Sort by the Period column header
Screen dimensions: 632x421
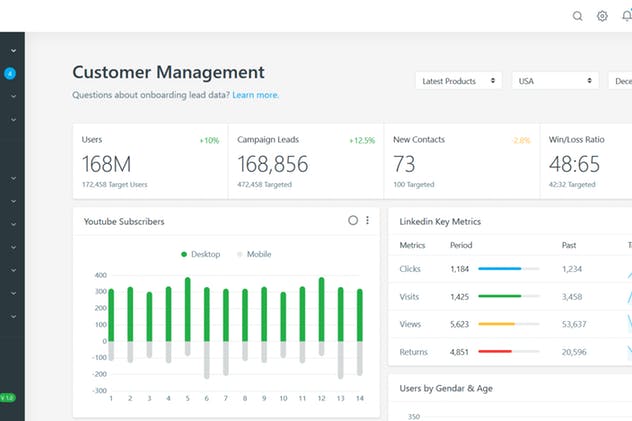pyautogui.click(x=461, y=245)
